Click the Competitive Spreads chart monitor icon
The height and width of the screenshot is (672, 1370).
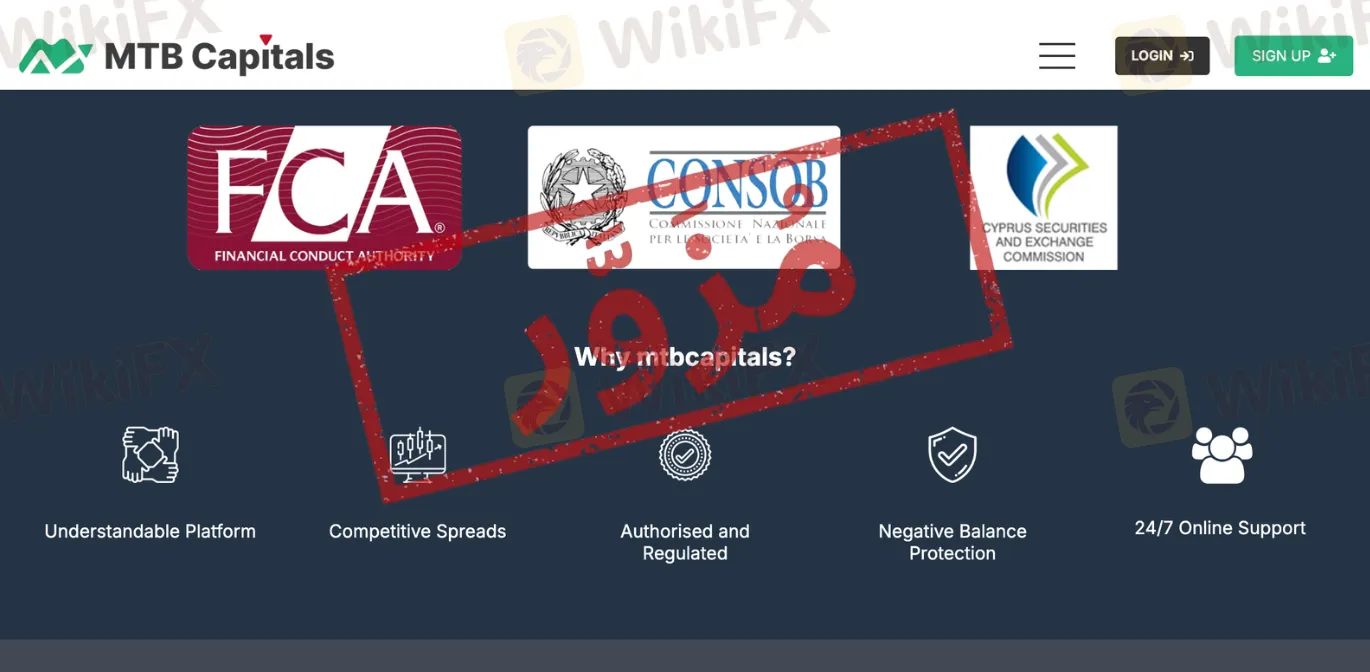(417, 455)
